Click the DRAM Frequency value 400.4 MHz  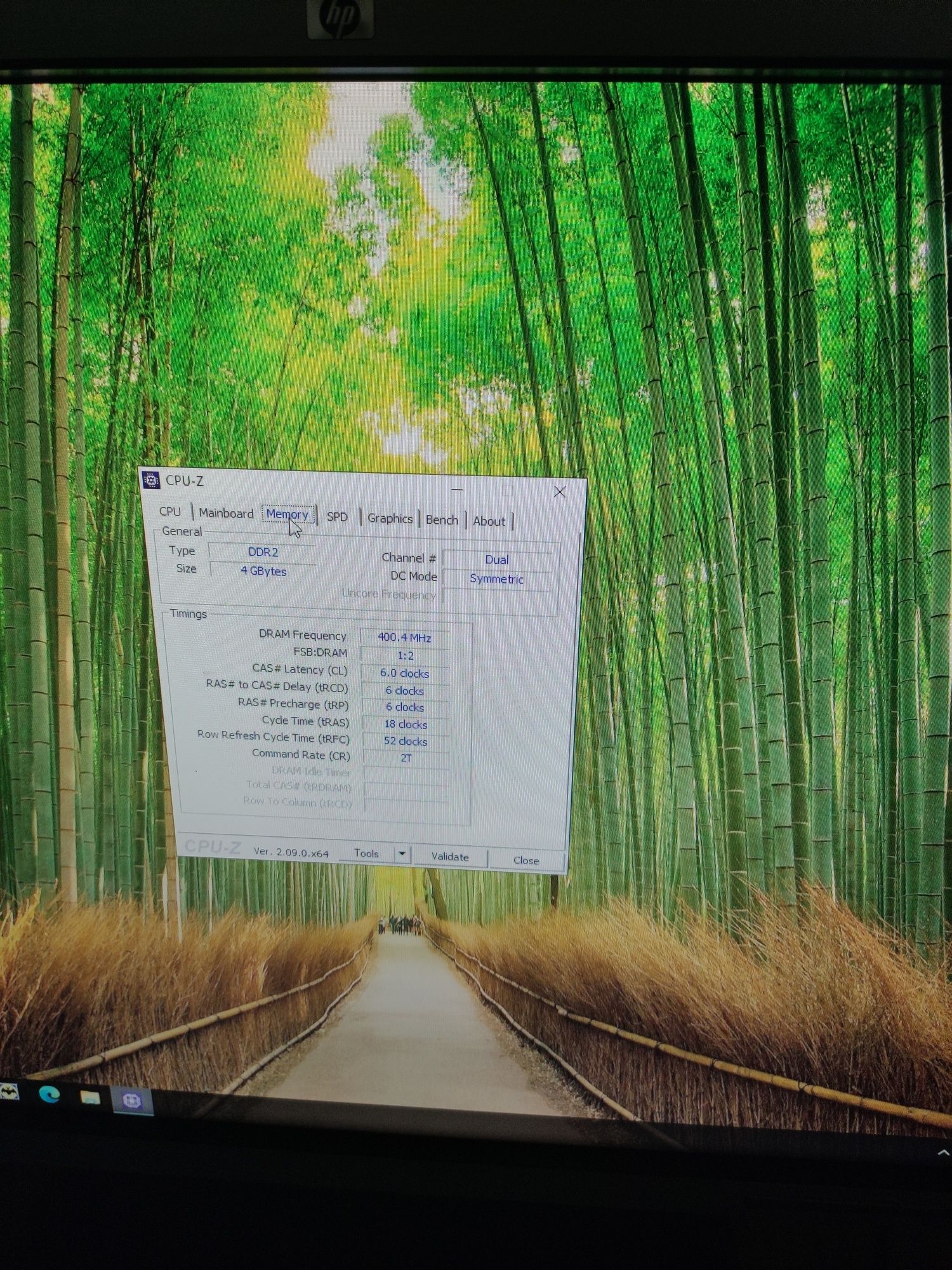point(404,637)
